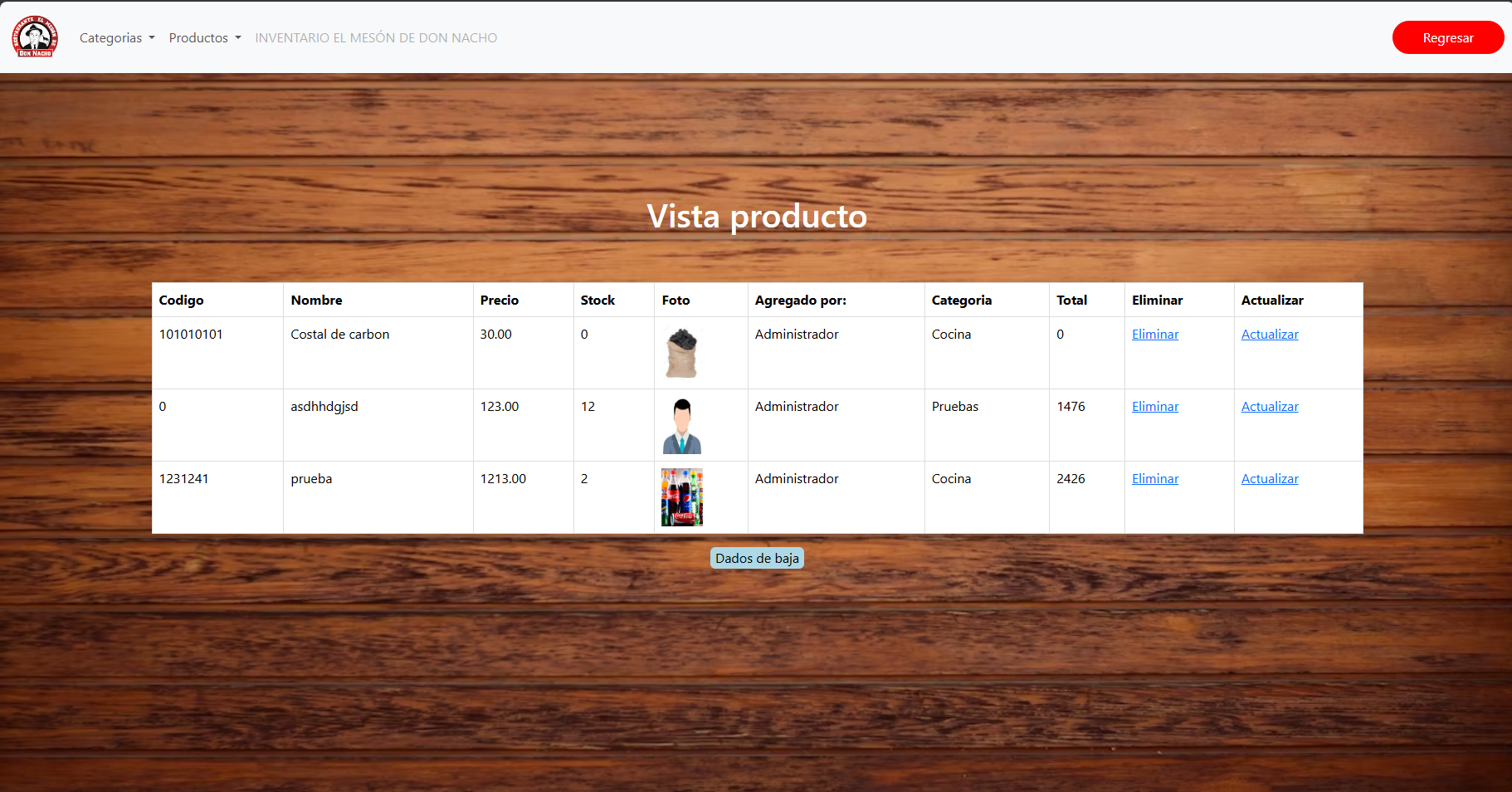Open Actualizar for the prueba product
The width and height of the screenshot is (1512, 792).
pos(1269,479)
